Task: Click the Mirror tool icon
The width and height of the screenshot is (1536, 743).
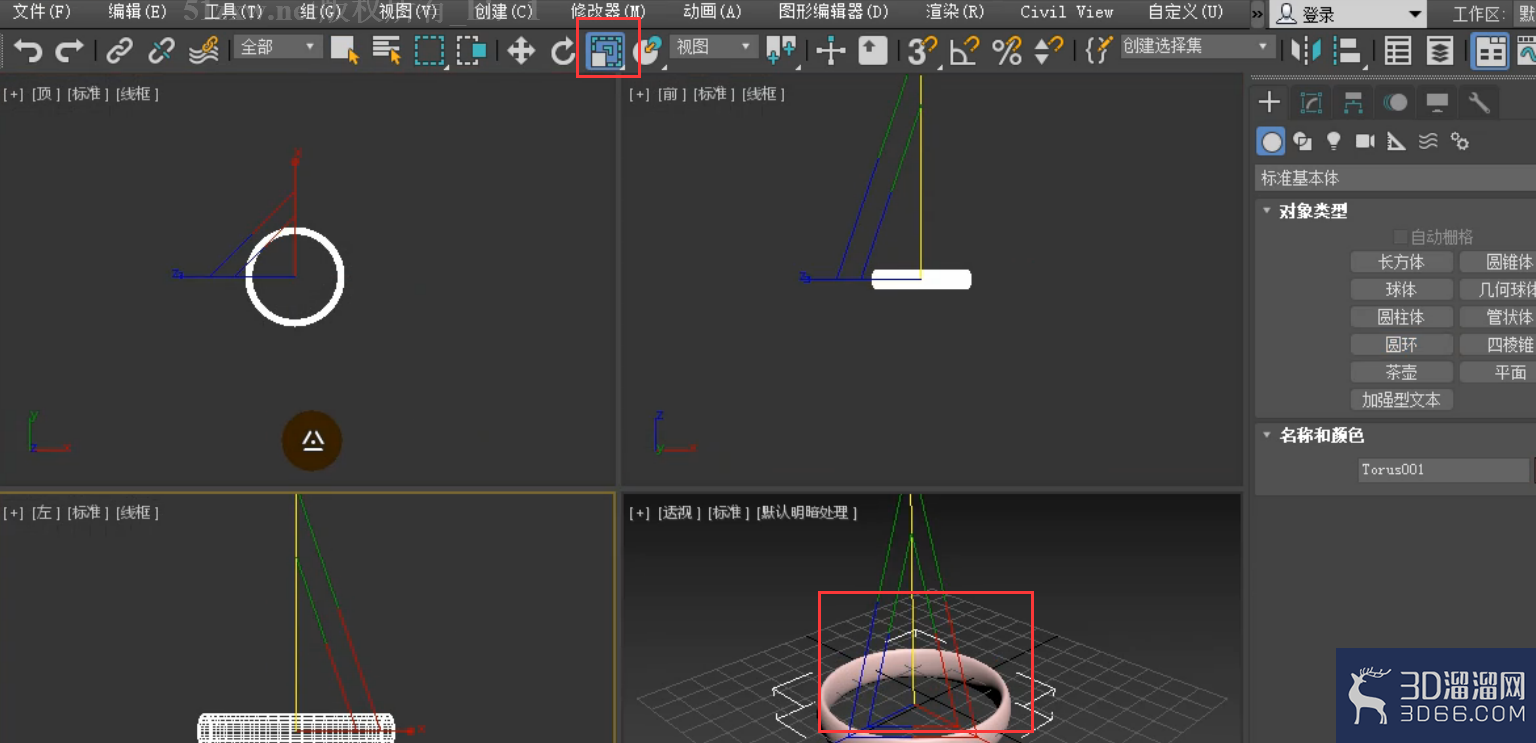Action: 1305,51
